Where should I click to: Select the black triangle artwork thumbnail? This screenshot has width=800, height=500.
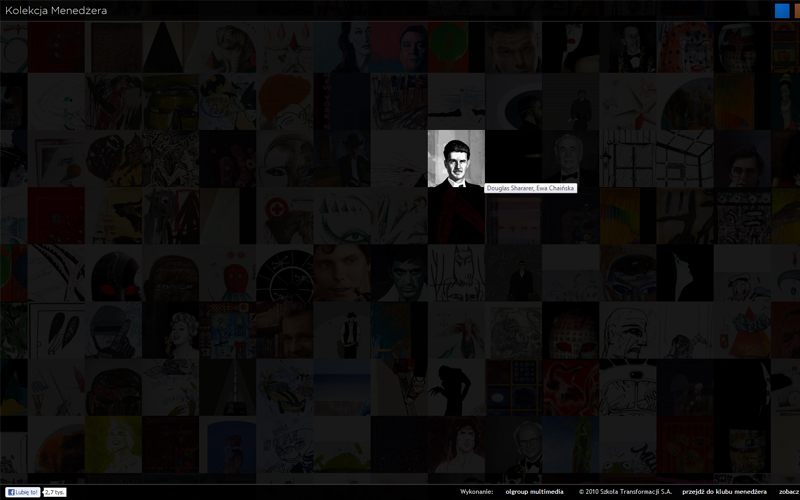[170, 46]
